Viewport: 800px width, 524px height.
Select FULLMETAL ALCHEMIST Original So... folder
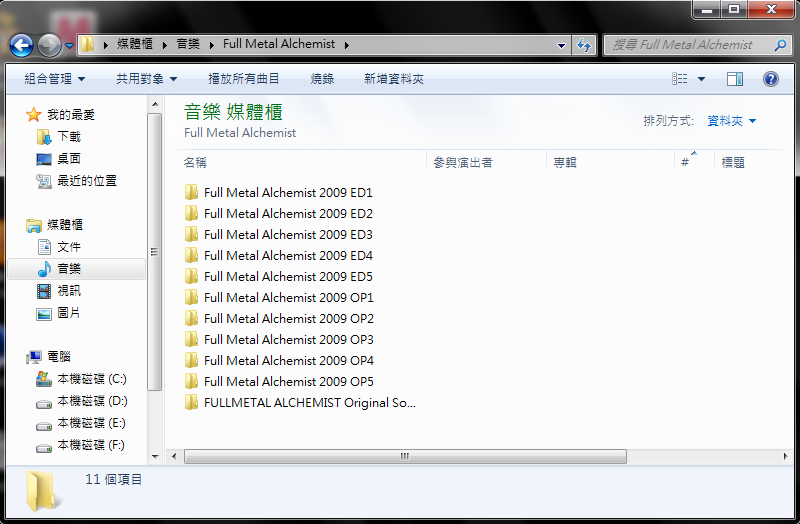[300, 403]
